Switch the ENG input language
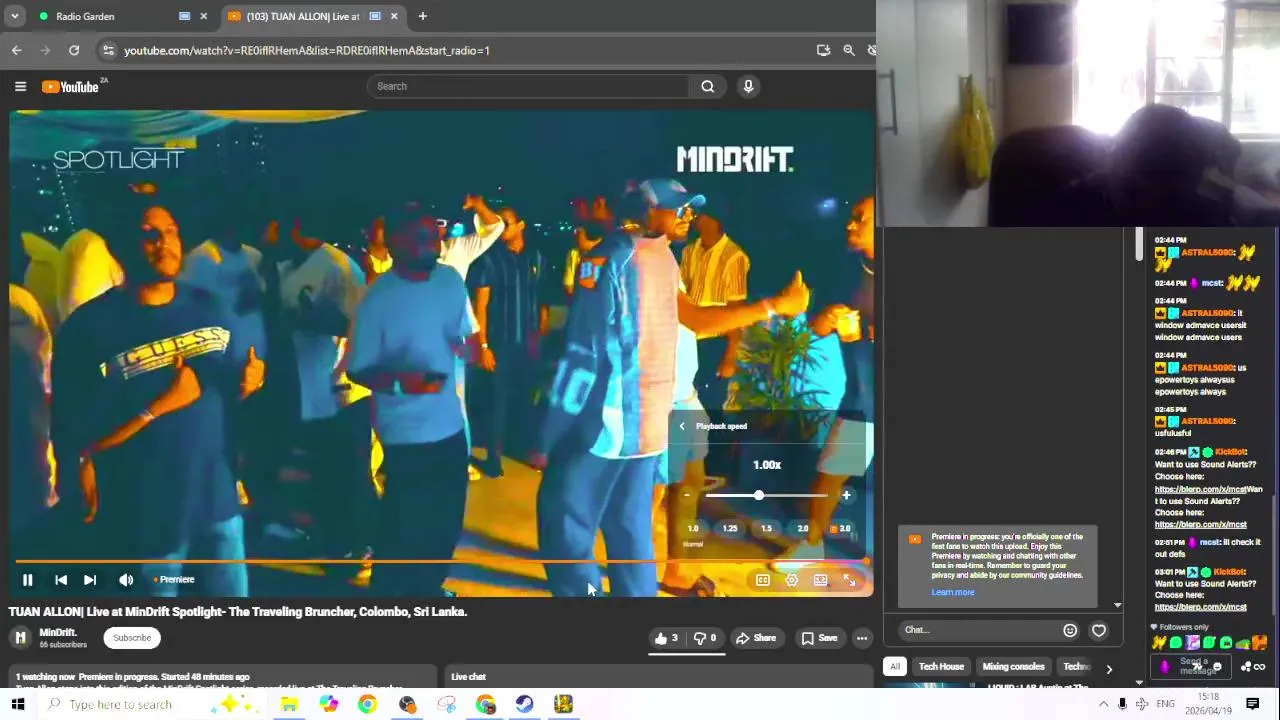 coord(1165,704)
